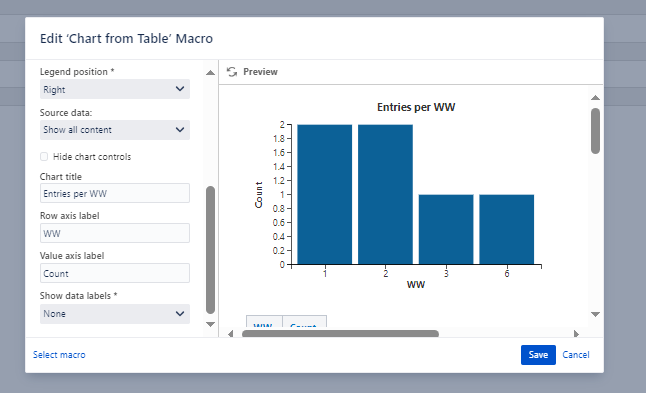Cancel editing the macro
The height and width of the screenshot is (393, 646).
(x=576, y=355)
